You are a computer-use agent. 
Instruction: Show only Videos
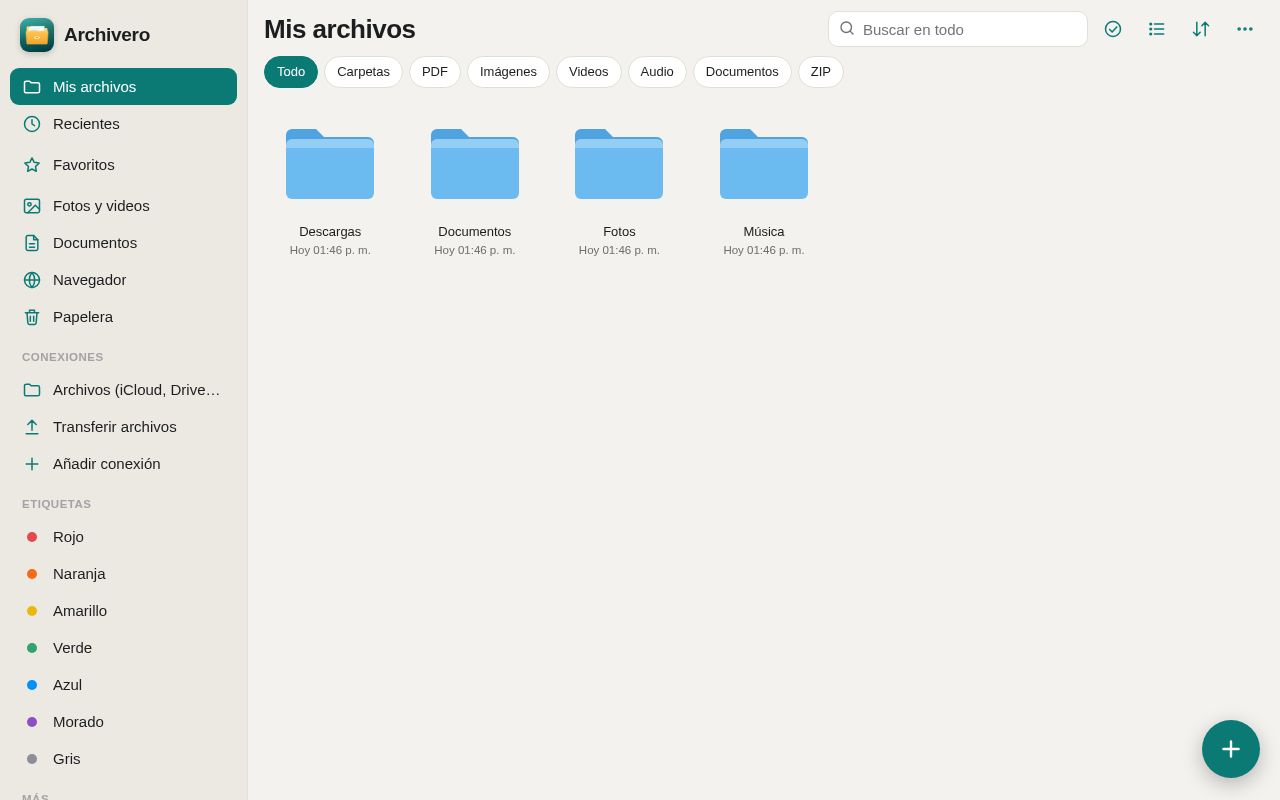coord(589,72)
